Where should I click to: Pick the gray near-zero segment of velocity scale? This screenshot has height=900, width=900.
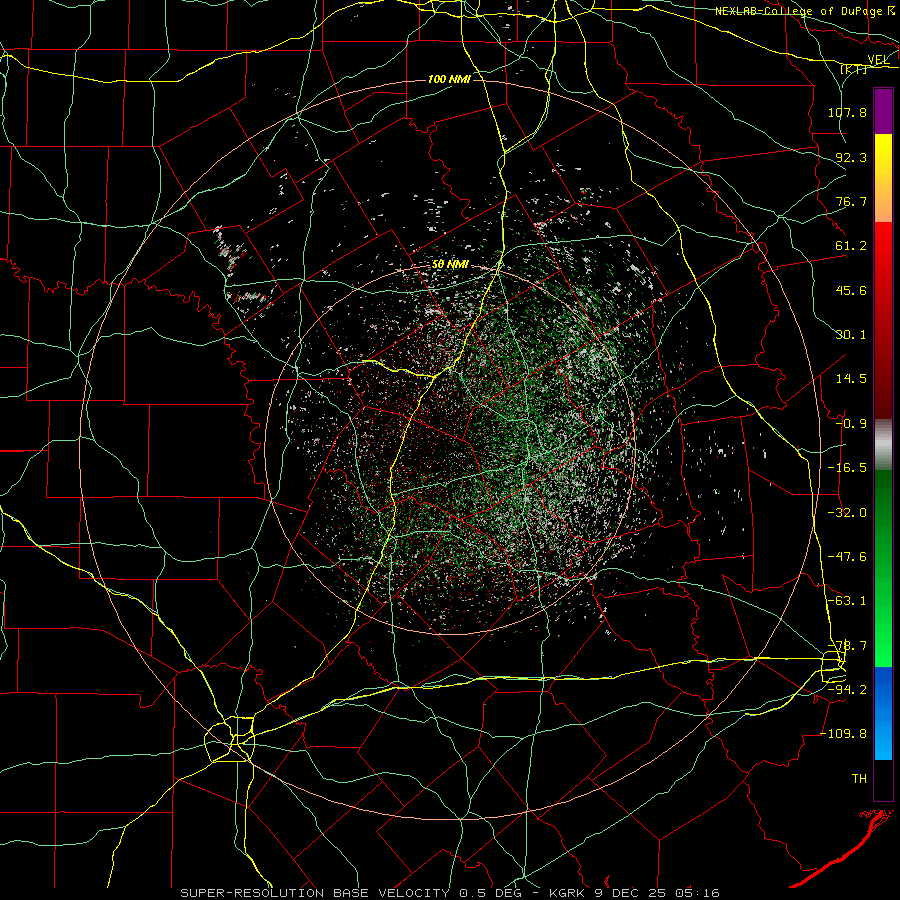pyautogui.click(x=883, y=444)
